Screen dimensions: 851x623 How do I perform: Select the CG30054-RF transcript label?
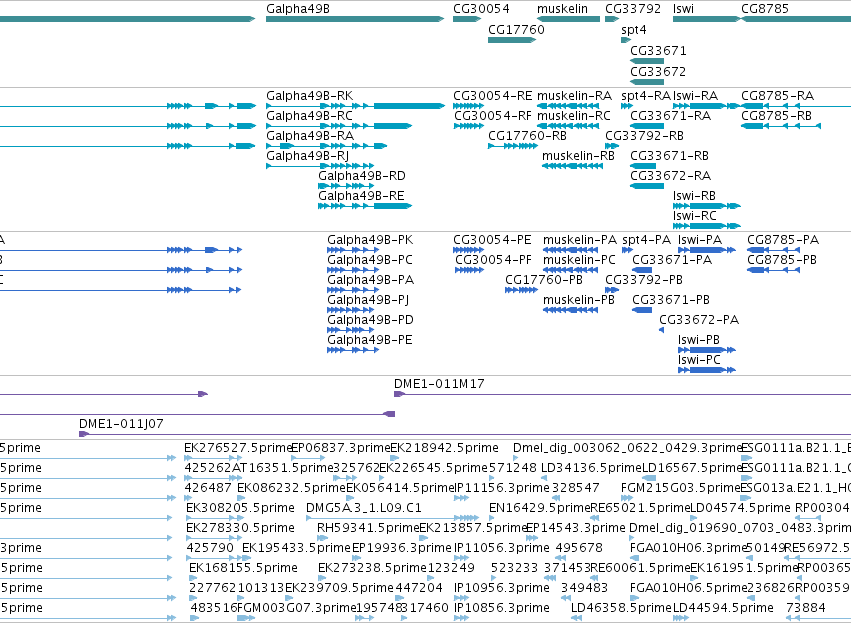(493, 116)
